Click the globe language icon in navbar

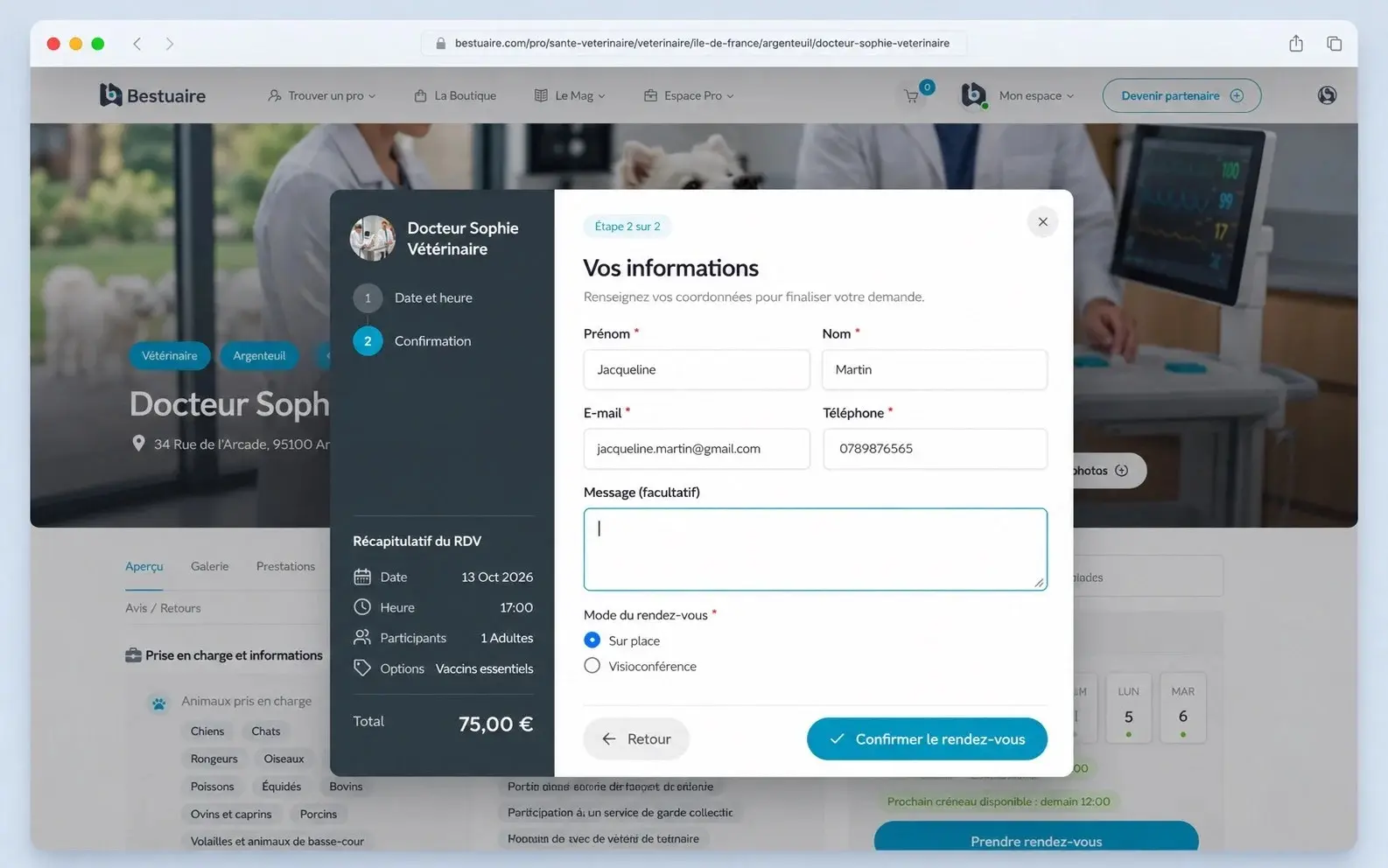pos(1327,95)
